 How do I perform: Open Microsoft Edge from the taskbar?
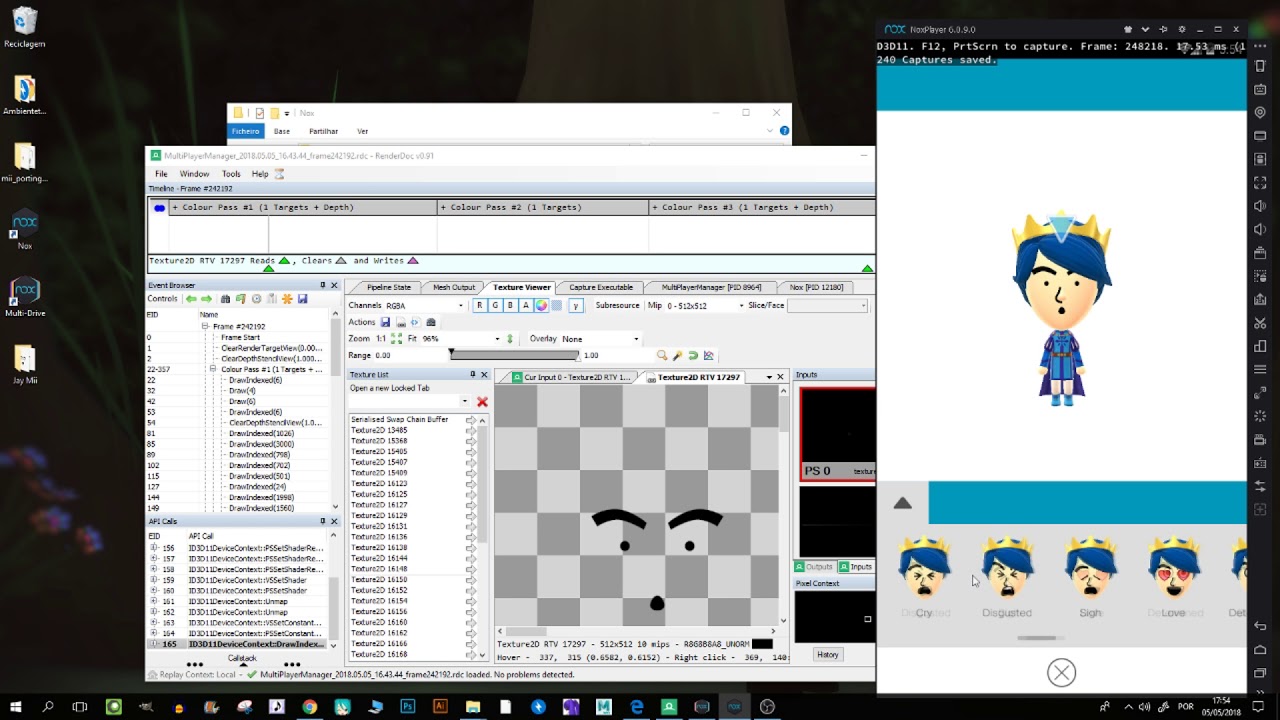click(x=636, y=706)
